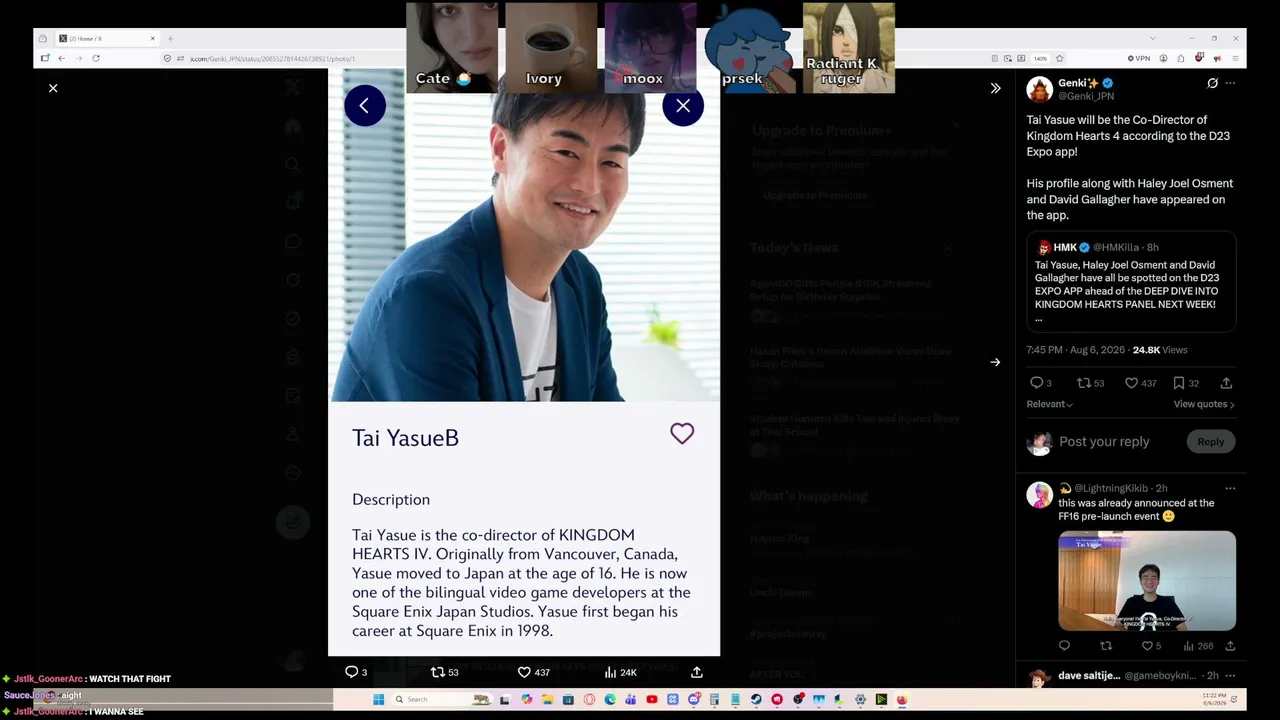
Task: Open the @LightningKikib reply's more options
Action: point(1230,488)
